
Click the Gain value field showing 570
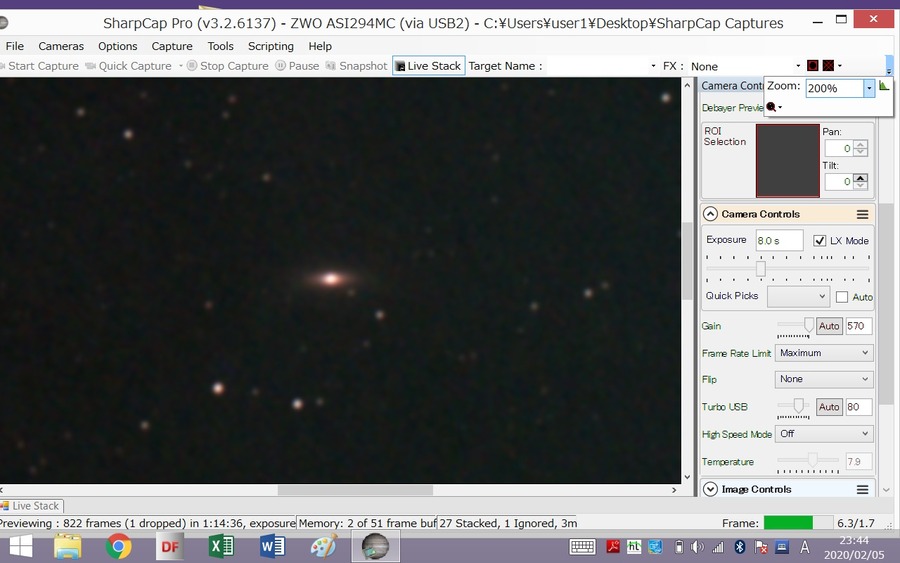(859, 326)
